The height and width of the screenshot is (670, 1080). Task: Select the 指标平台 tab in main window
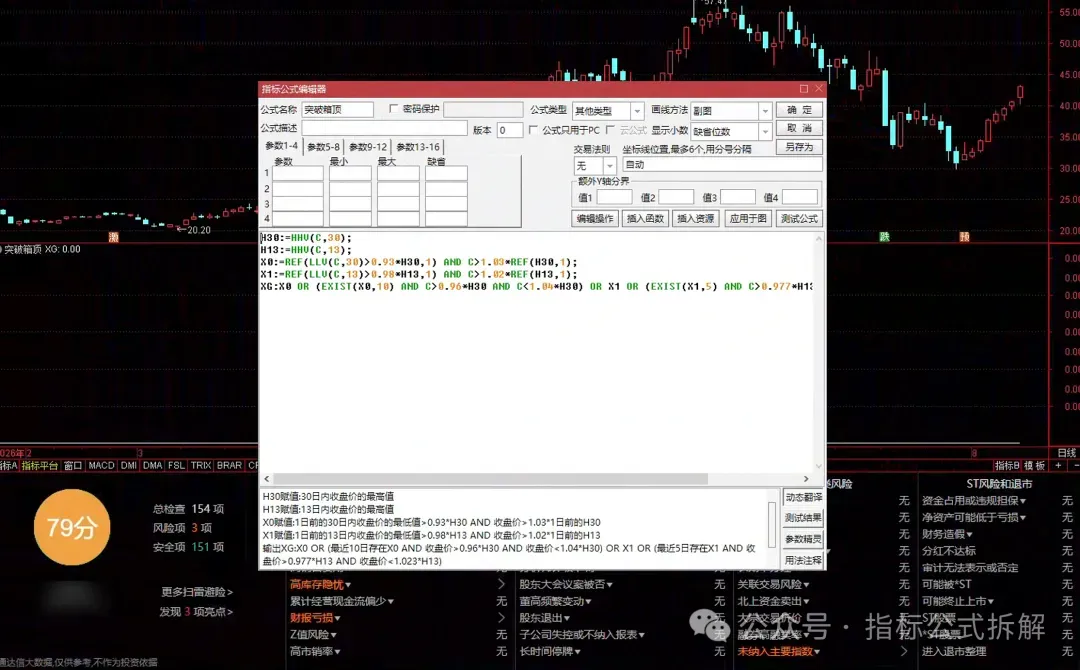(x=39, y=465)
